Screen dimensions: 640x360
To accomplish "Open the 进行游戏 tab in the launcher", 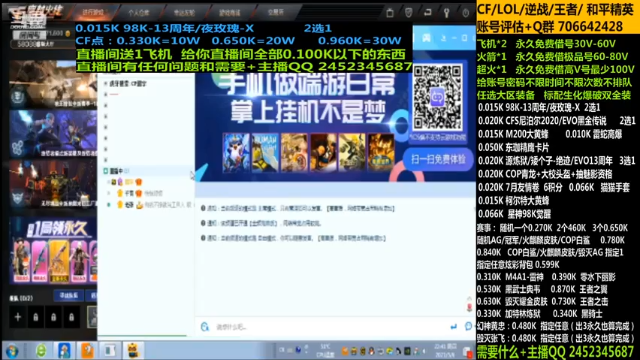I will [x=93, y=12].
